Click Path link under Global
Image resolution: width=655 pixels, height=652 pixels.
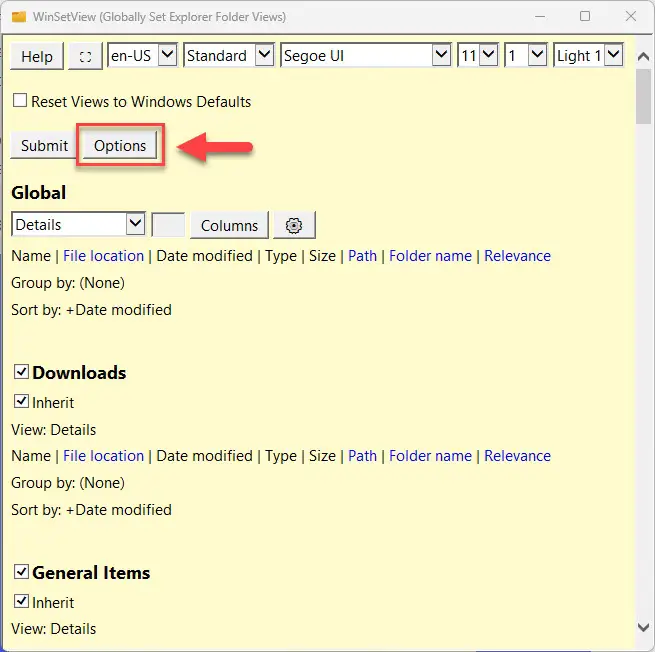[362, 256]
